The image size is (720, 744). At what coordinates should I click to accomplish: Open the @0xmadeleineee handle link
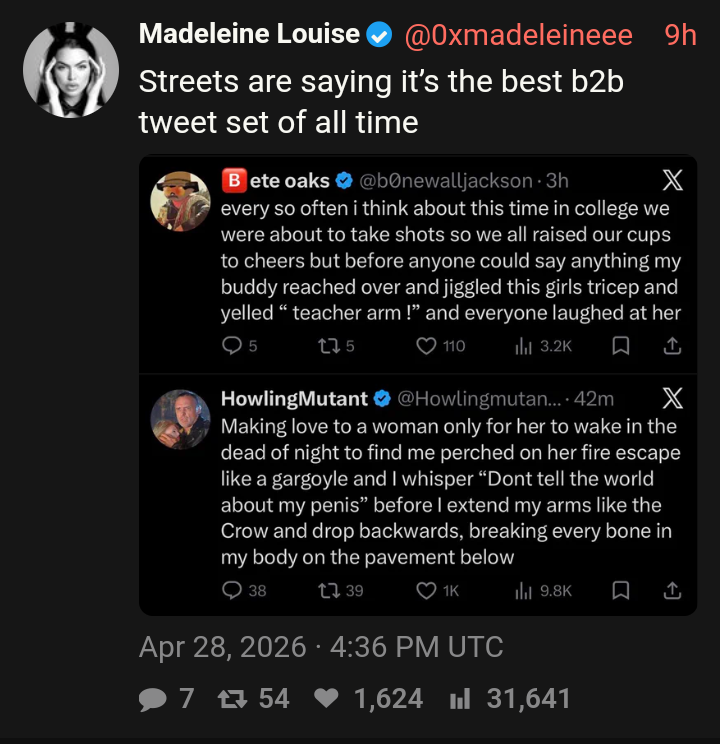tap(518, 35)
